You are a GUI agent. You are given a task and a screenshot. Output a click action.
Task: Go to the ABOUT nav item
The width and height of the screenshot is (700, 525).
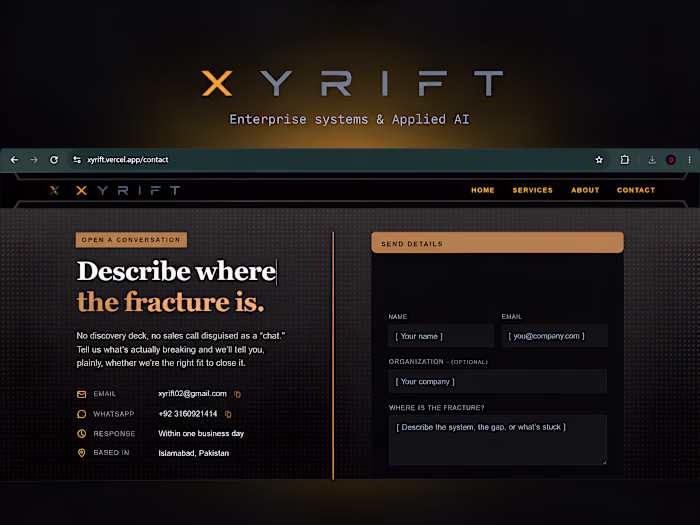point(585,190)
